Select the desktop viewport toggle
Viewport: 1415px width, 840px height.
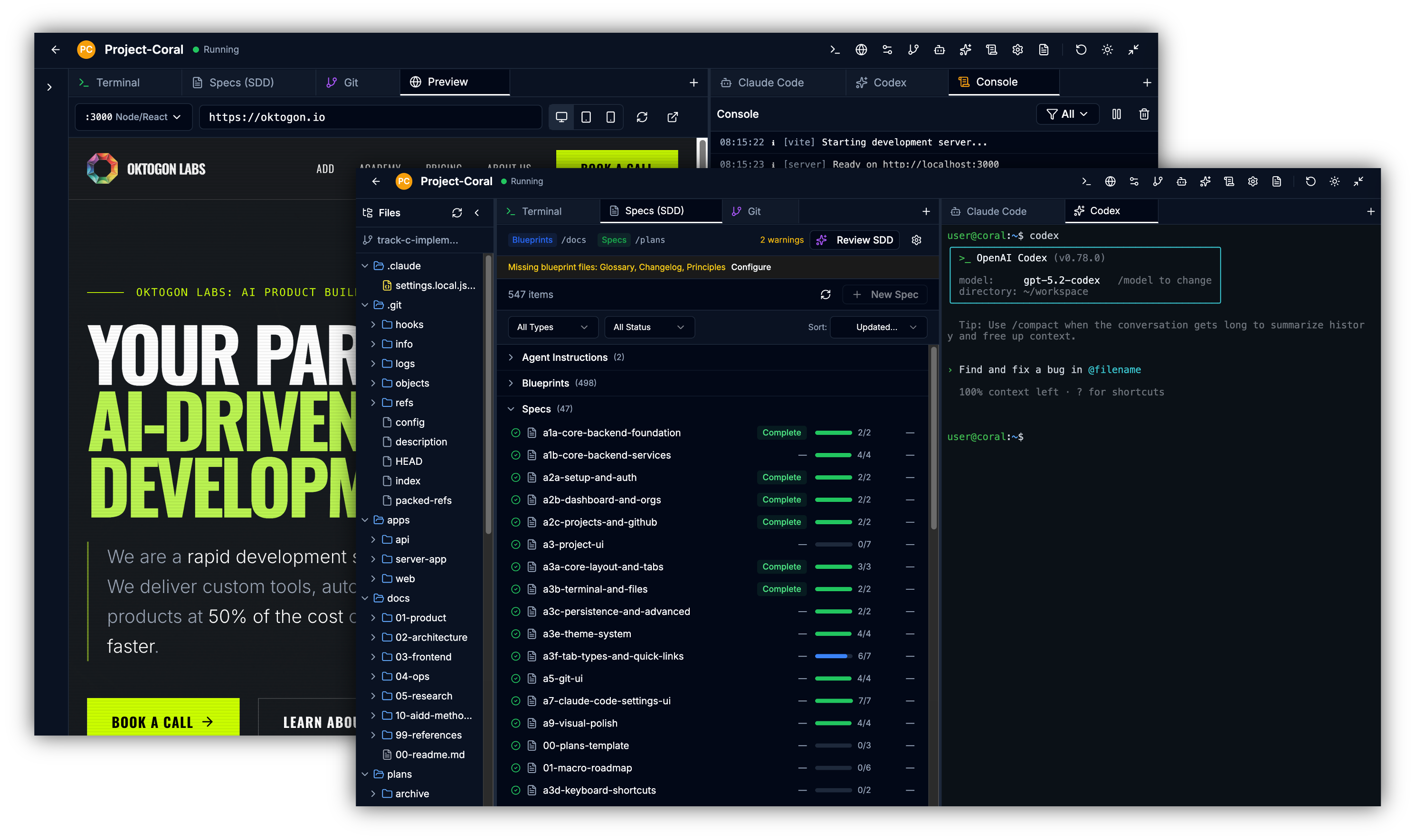(x=561, y=117)
